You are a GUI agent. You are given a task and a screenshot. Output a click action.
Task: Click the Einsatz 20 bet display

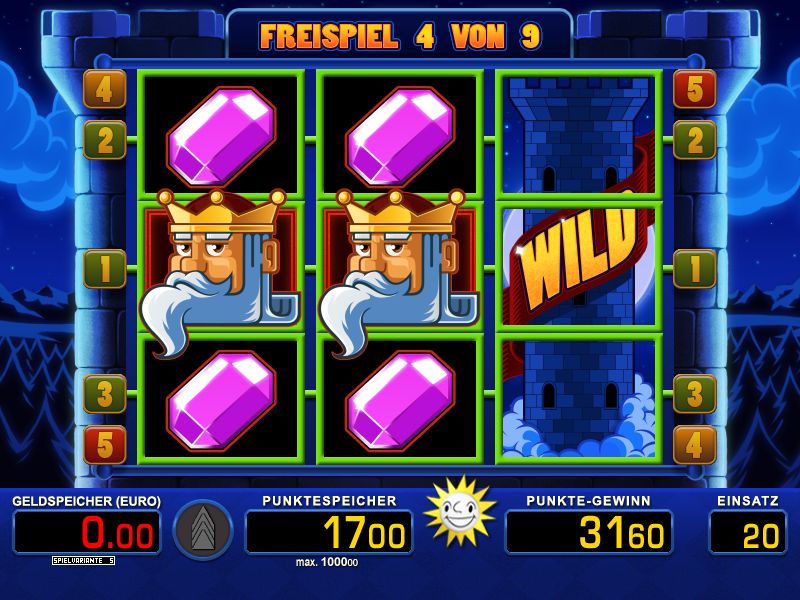(748, 533)
